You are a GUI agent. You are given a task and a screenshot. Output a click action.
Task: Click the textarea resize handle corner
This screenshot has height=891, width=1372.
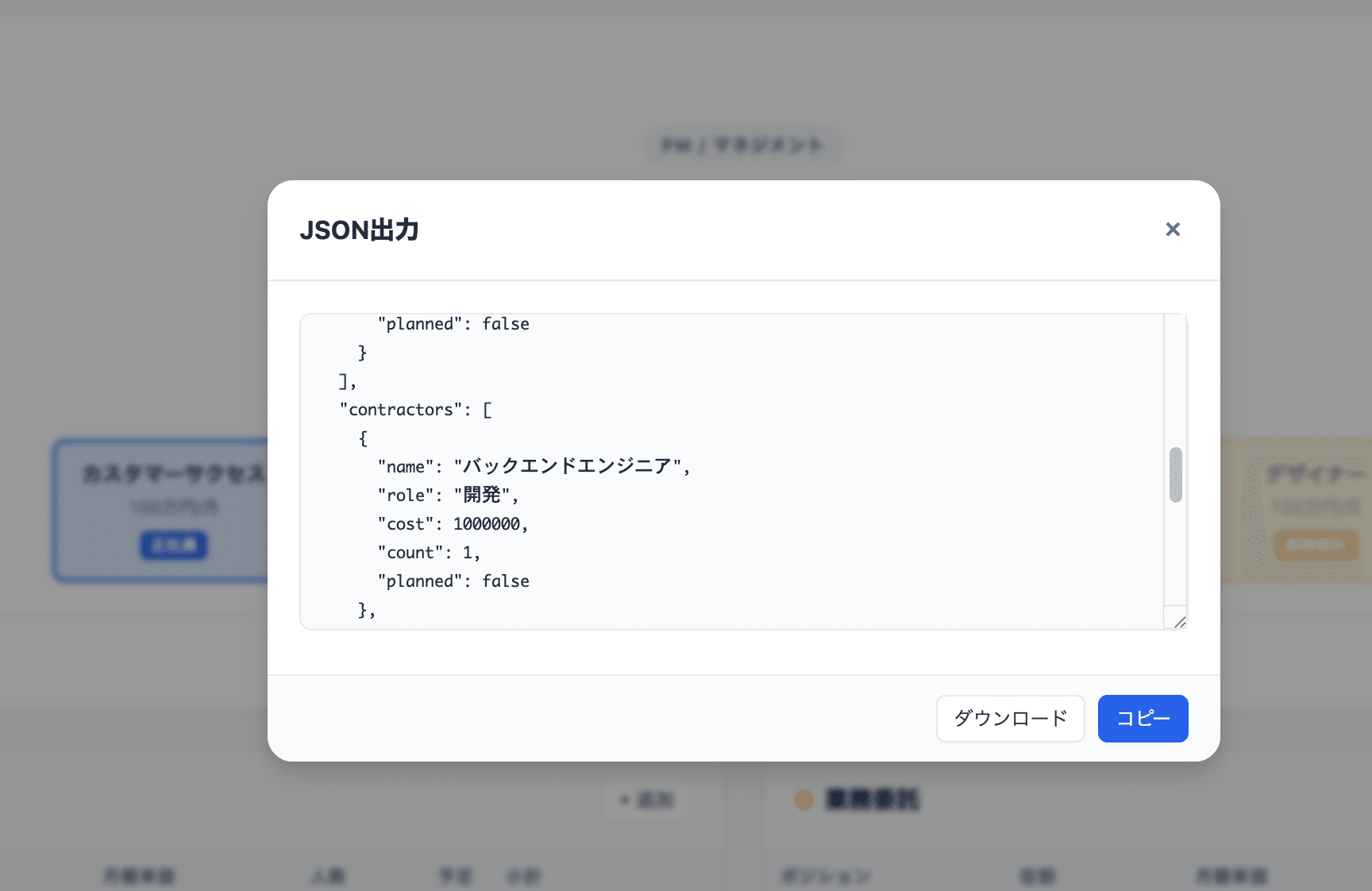(x=1179, y=622)
